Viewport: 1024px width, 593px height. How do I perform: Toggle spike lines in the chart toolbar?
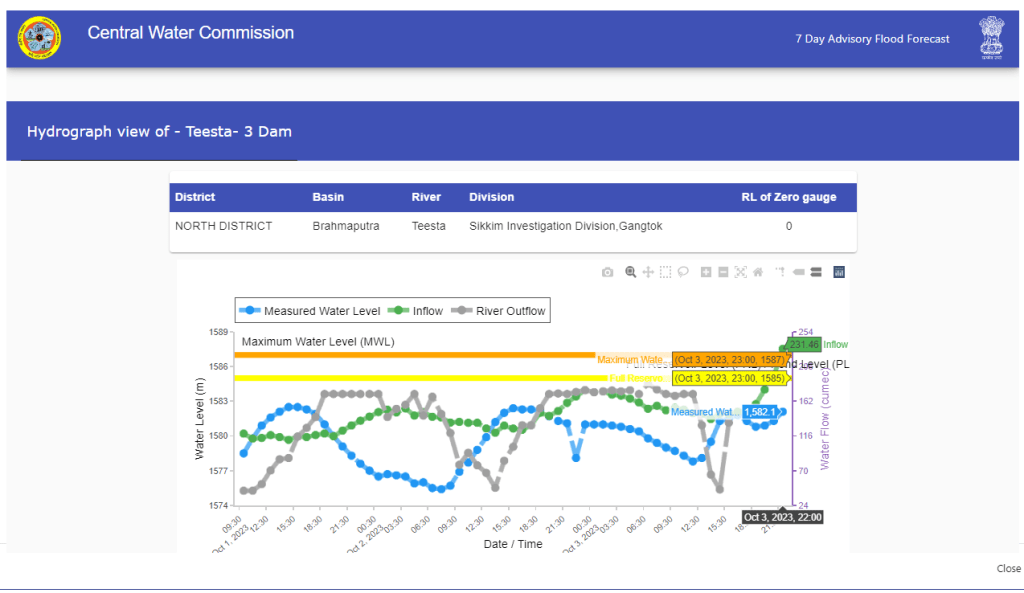point(779,272)
